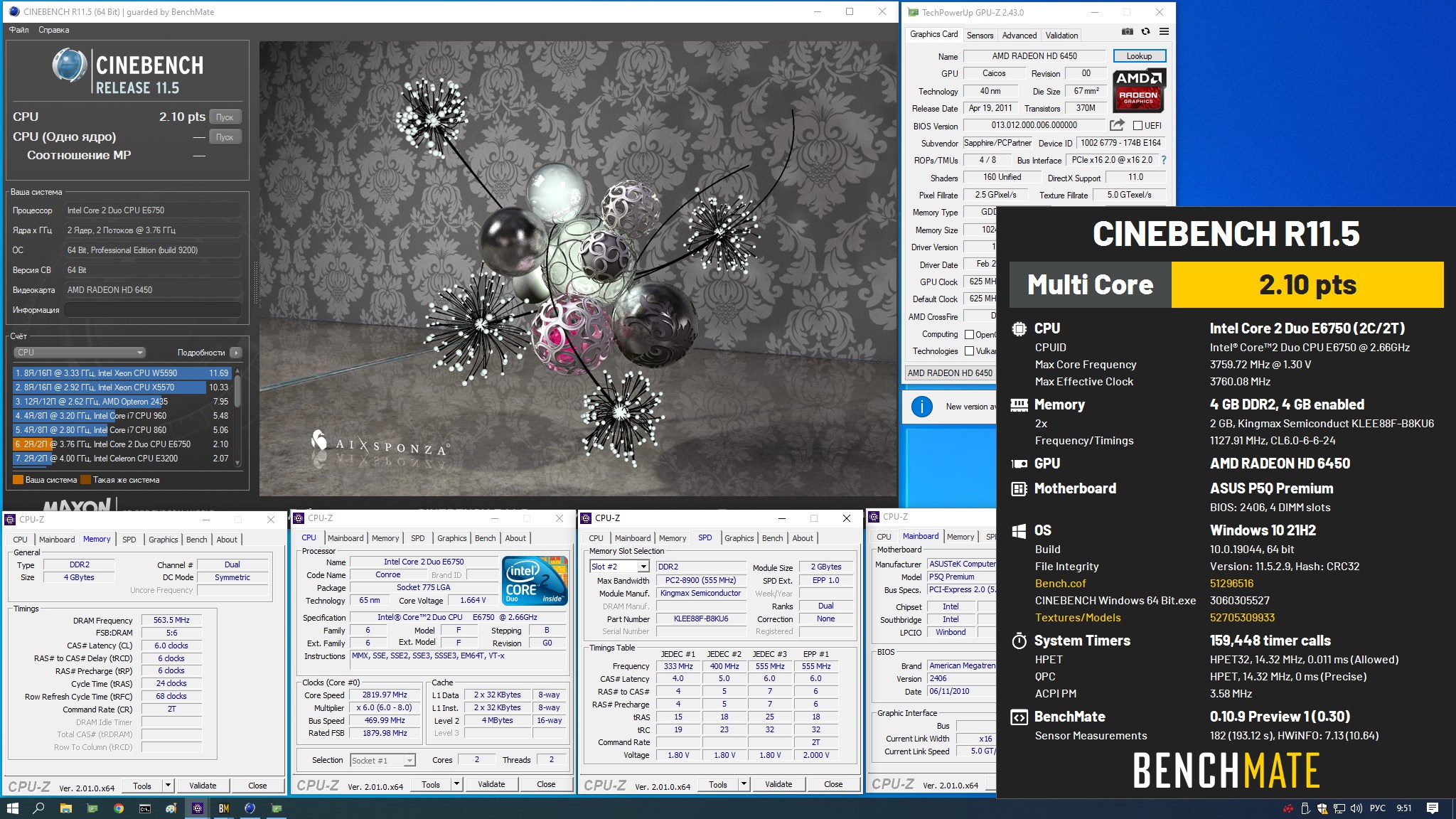Open the Bench tab in the SPD CPU-Z window
The width and height of the screenshot is (1456, 819).
point(773,538)
